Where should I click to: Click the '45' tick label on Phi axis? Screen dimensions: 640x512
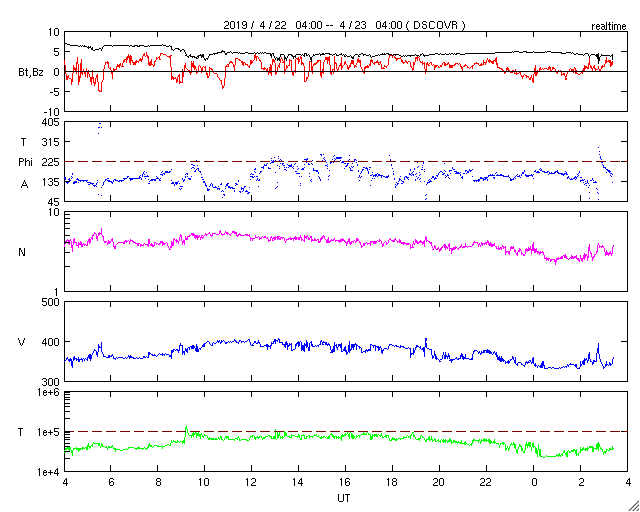(x=54, y=202)
